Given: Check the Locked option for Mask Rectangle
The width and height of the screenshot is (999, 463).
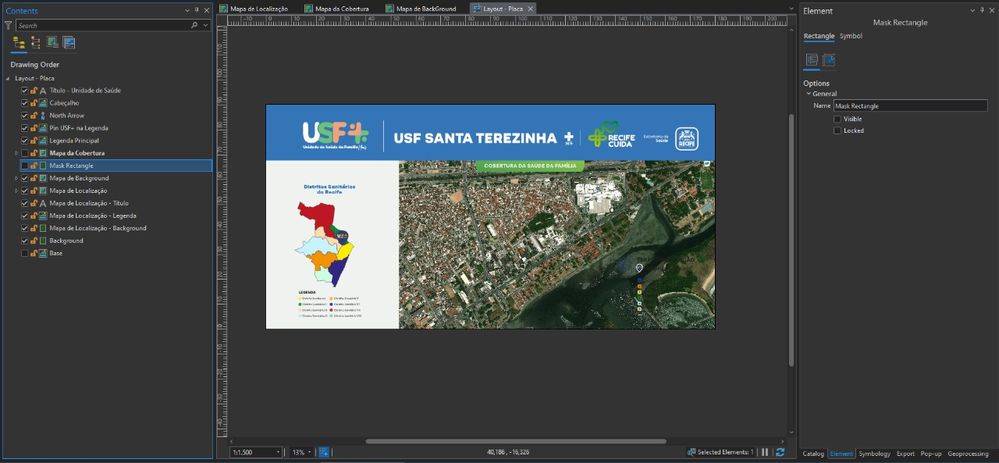Looking at the screenshot, I should click(838, 130).
